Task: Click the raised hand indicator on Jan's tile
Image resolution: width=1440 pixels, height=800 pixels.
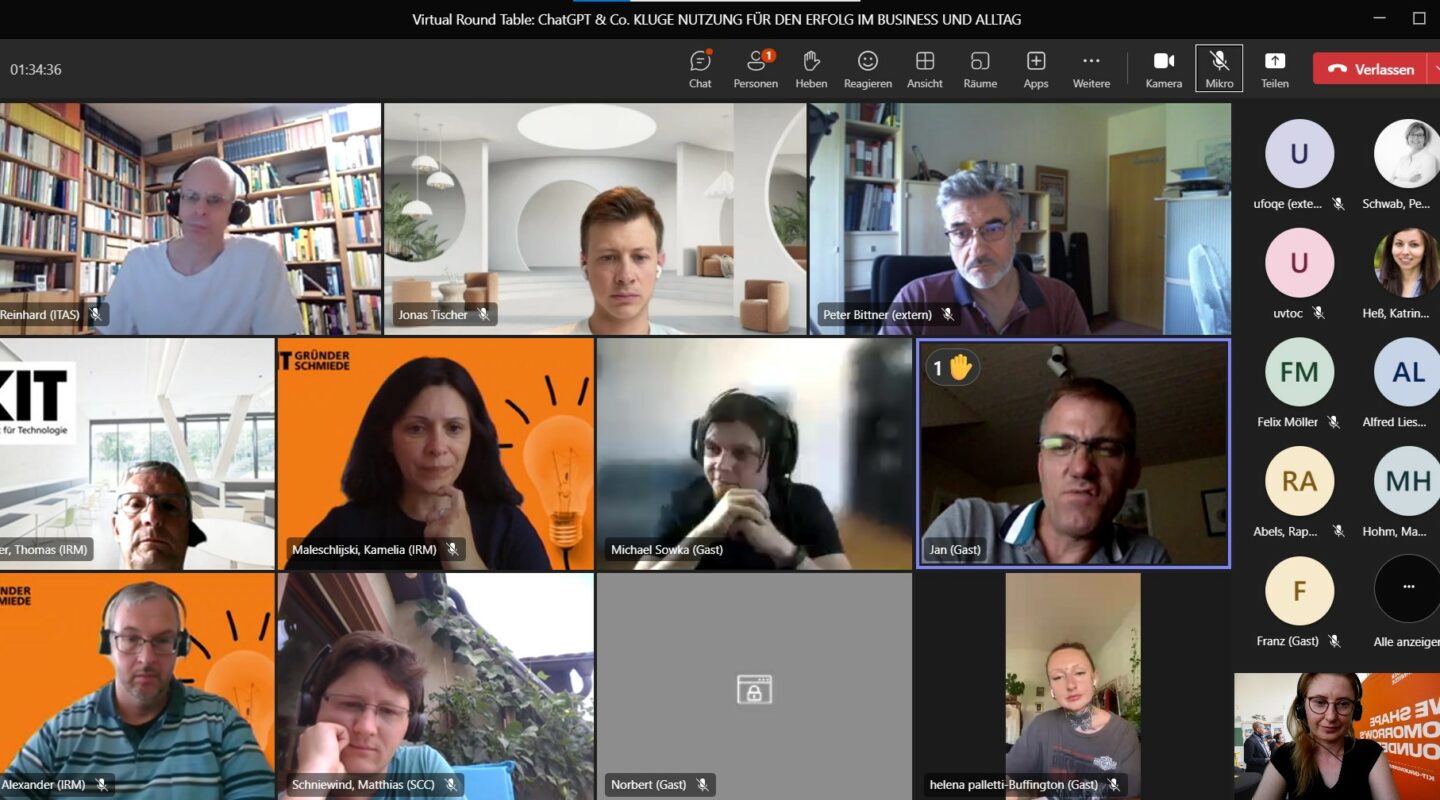Action: coord(951,368)
